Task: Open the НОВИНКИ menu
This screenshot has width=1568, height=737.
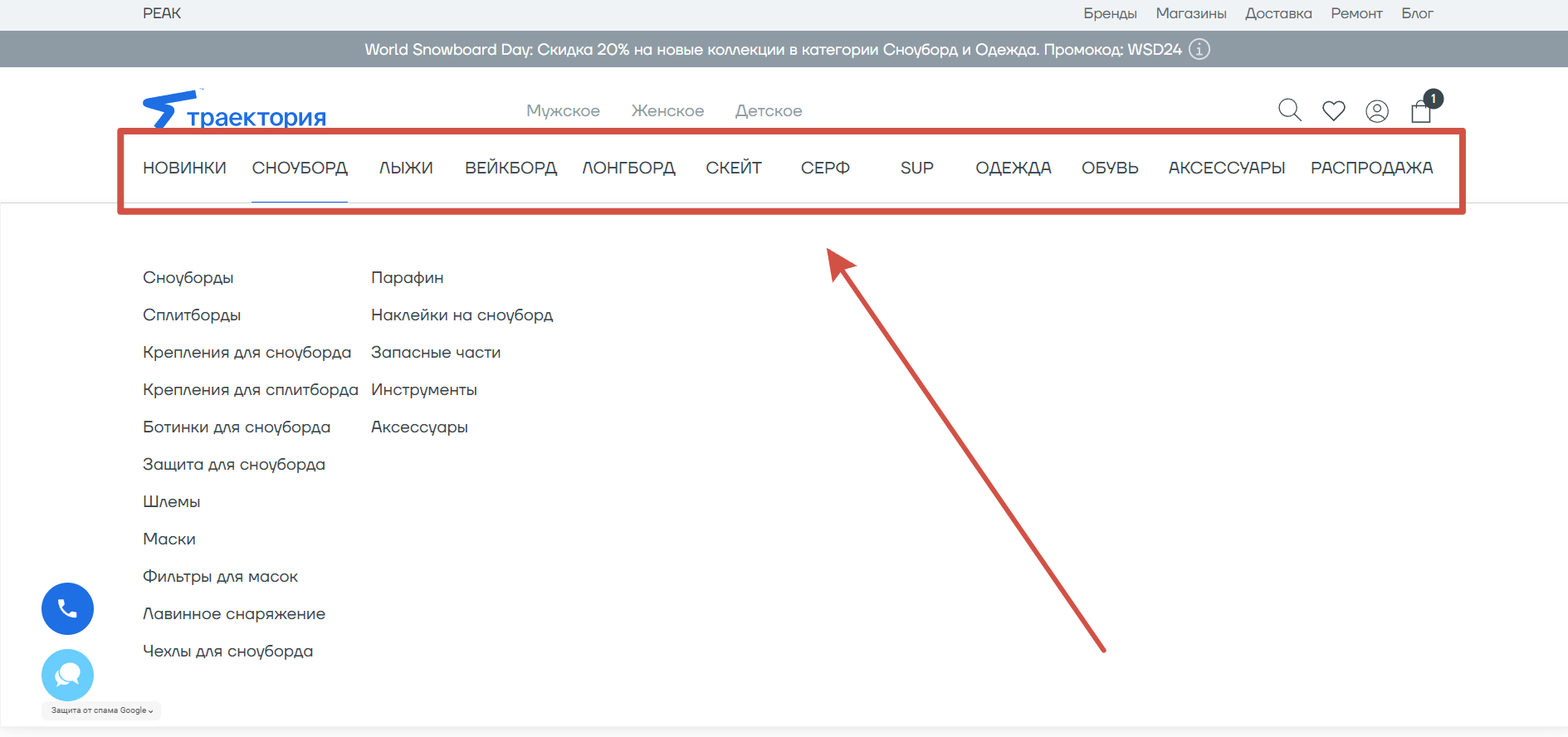Action: [x=184, y=168]
